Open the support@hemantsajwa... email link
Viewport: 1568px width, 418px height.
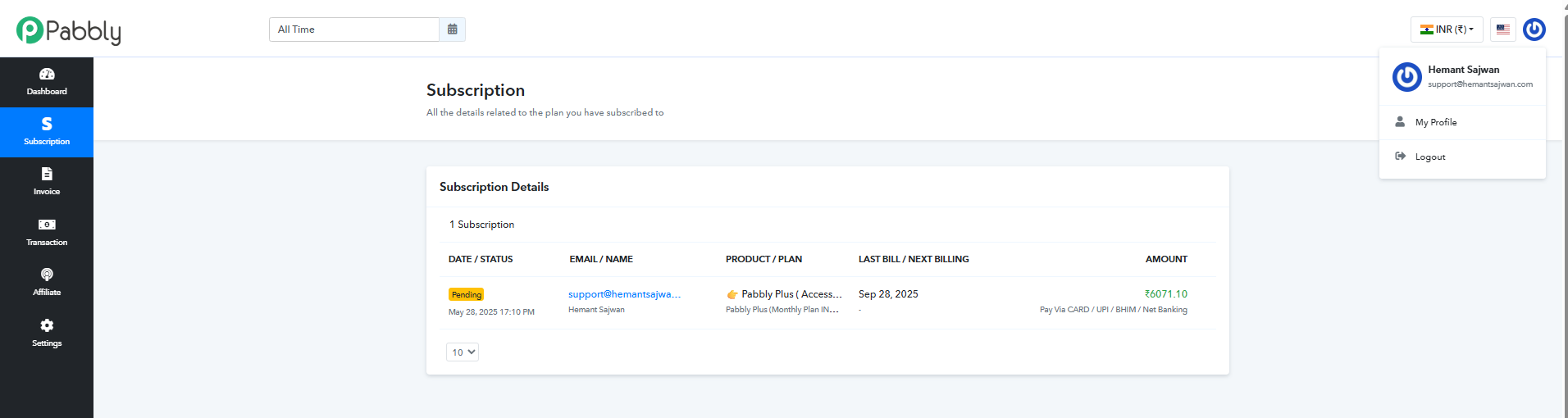click(x=624, y=294)
